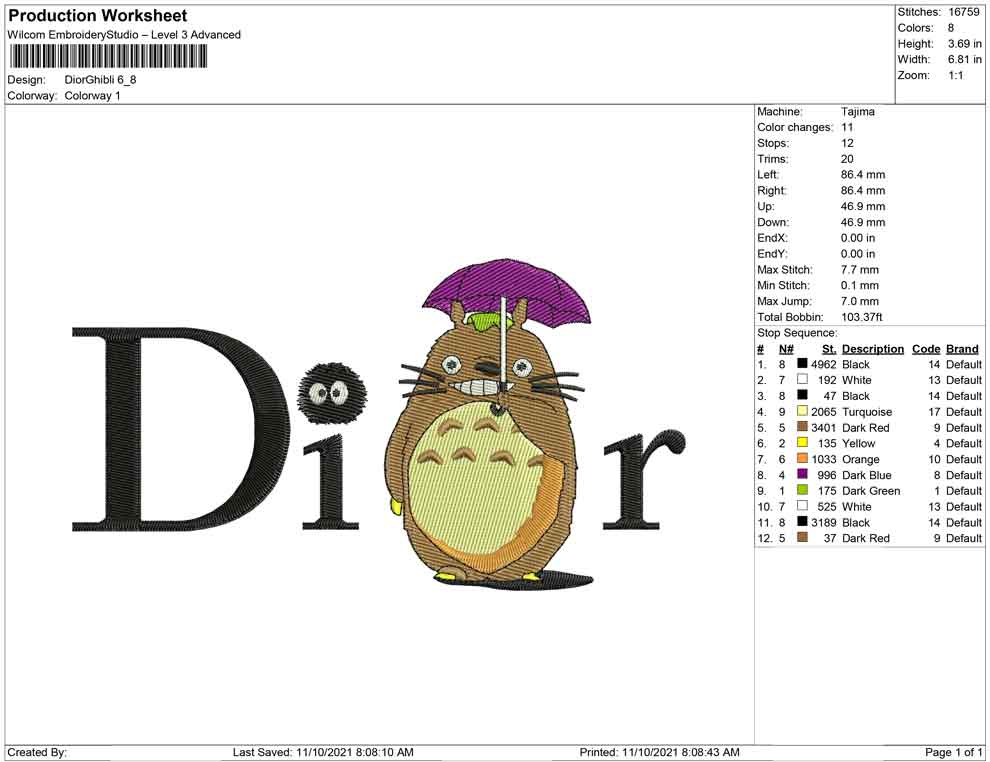Image resolution: width=990 pixels, height=762 pixels.
Task: Click the Colors value '8'
Action: click(x=951, y=28)
